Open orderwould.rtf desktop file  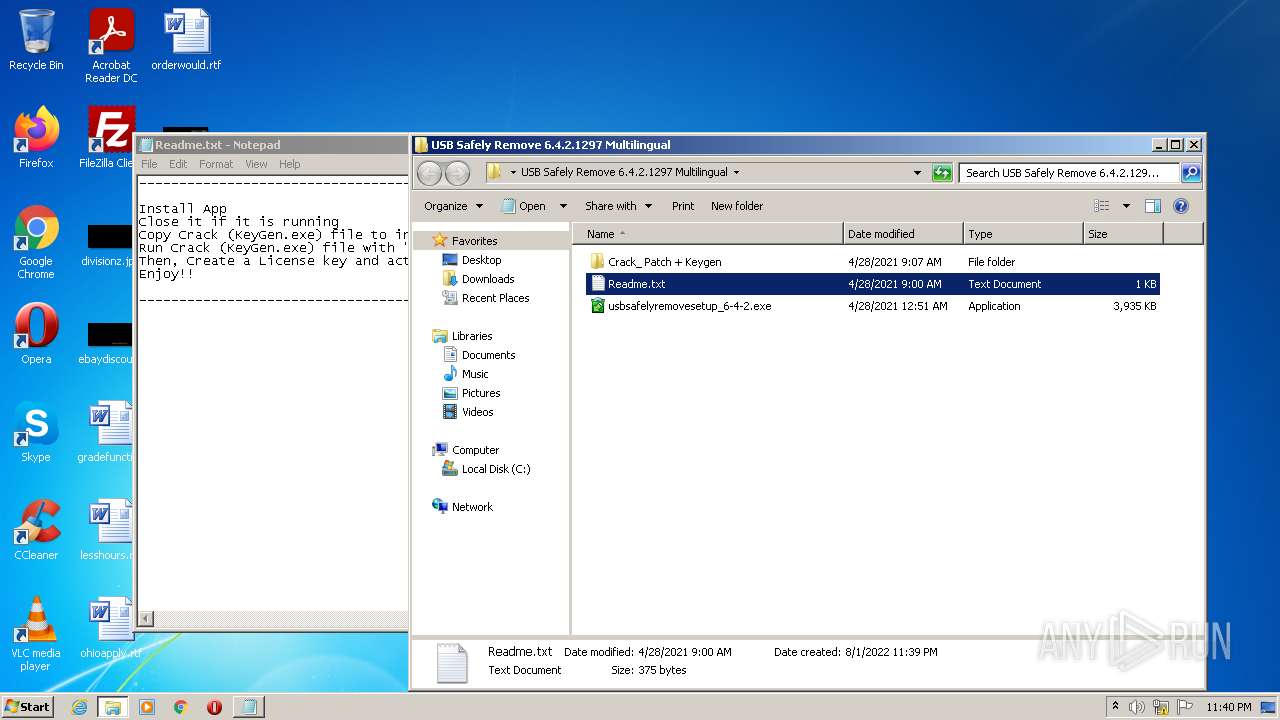pyautogui.click(x=186, y=40)
